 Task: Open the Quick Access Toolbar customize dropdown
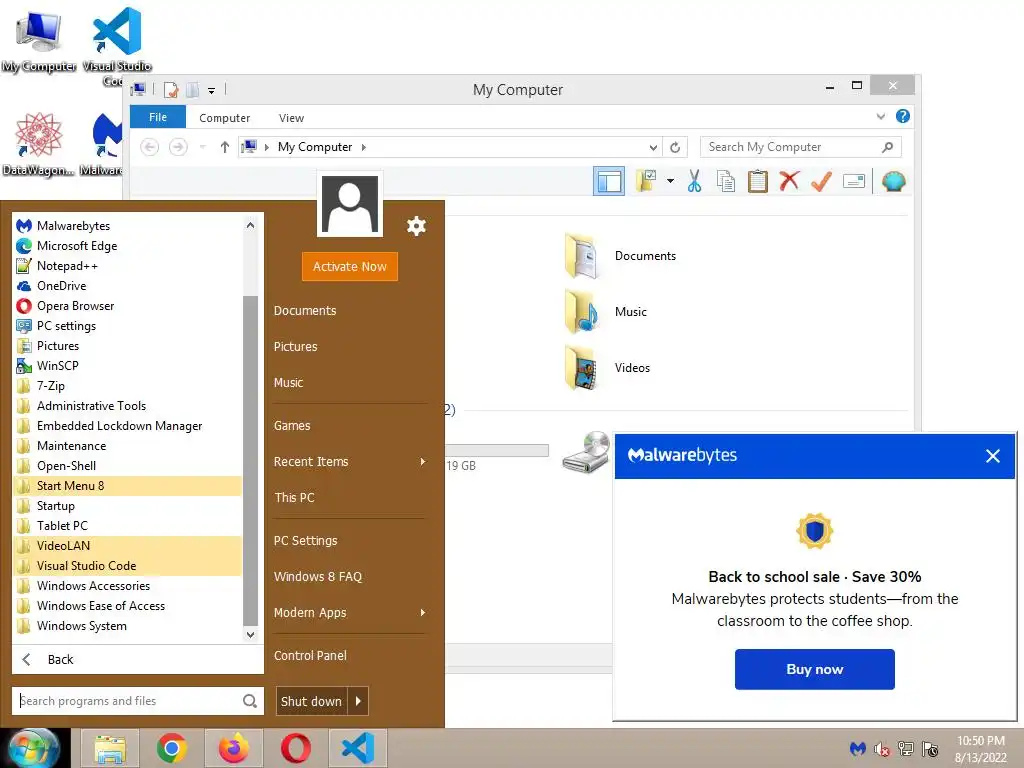coord(211,91)
